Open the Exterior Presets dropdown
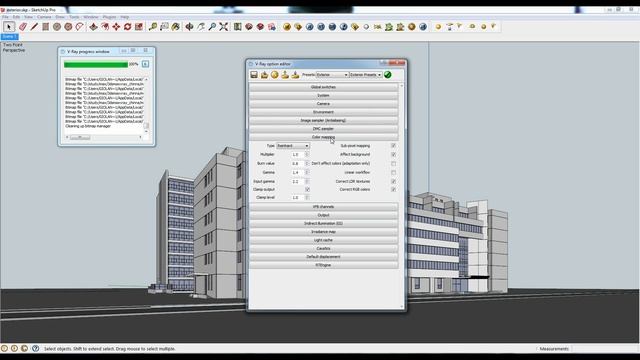 click(x=366, y=75)
